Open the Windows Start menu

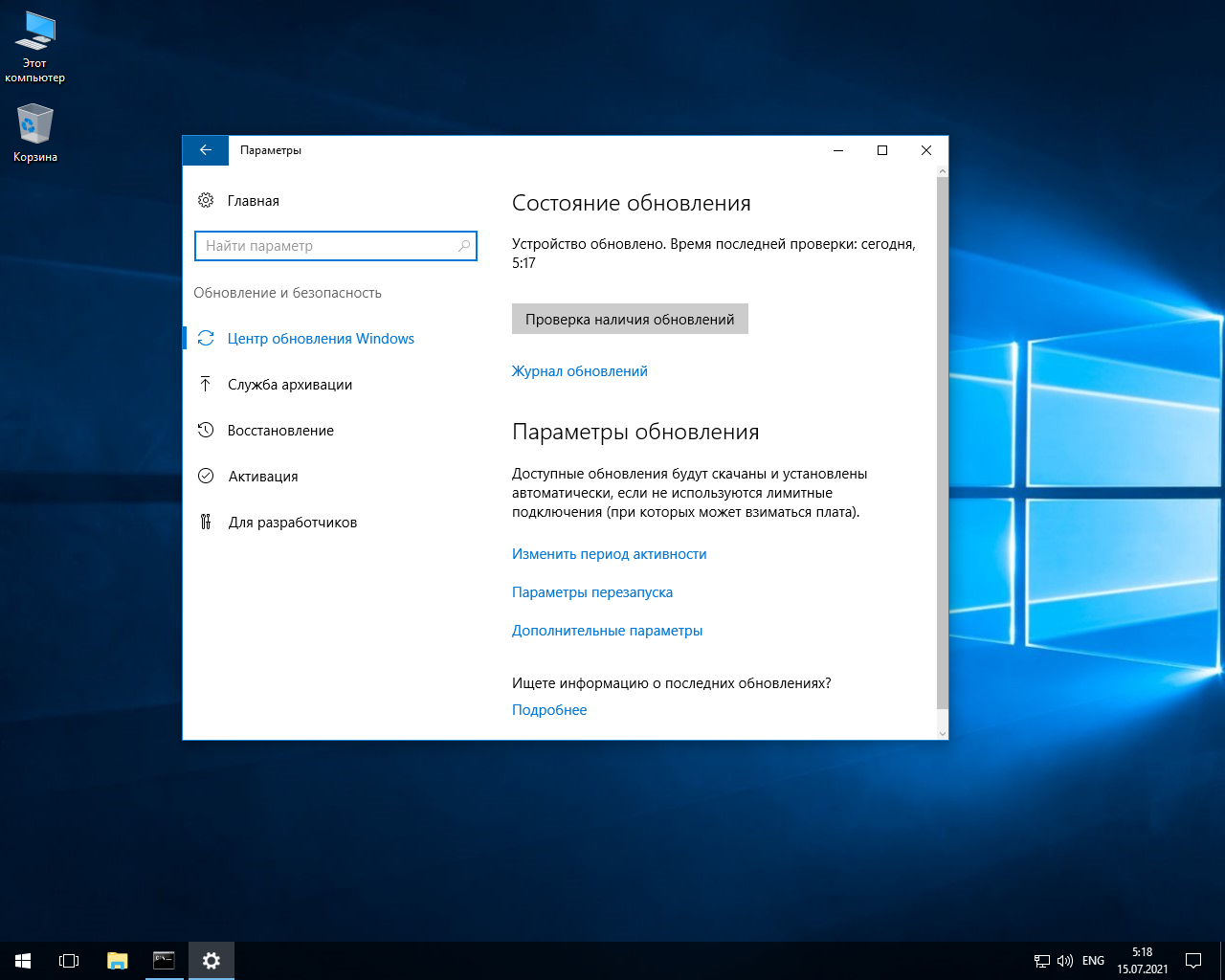(23, 960)
